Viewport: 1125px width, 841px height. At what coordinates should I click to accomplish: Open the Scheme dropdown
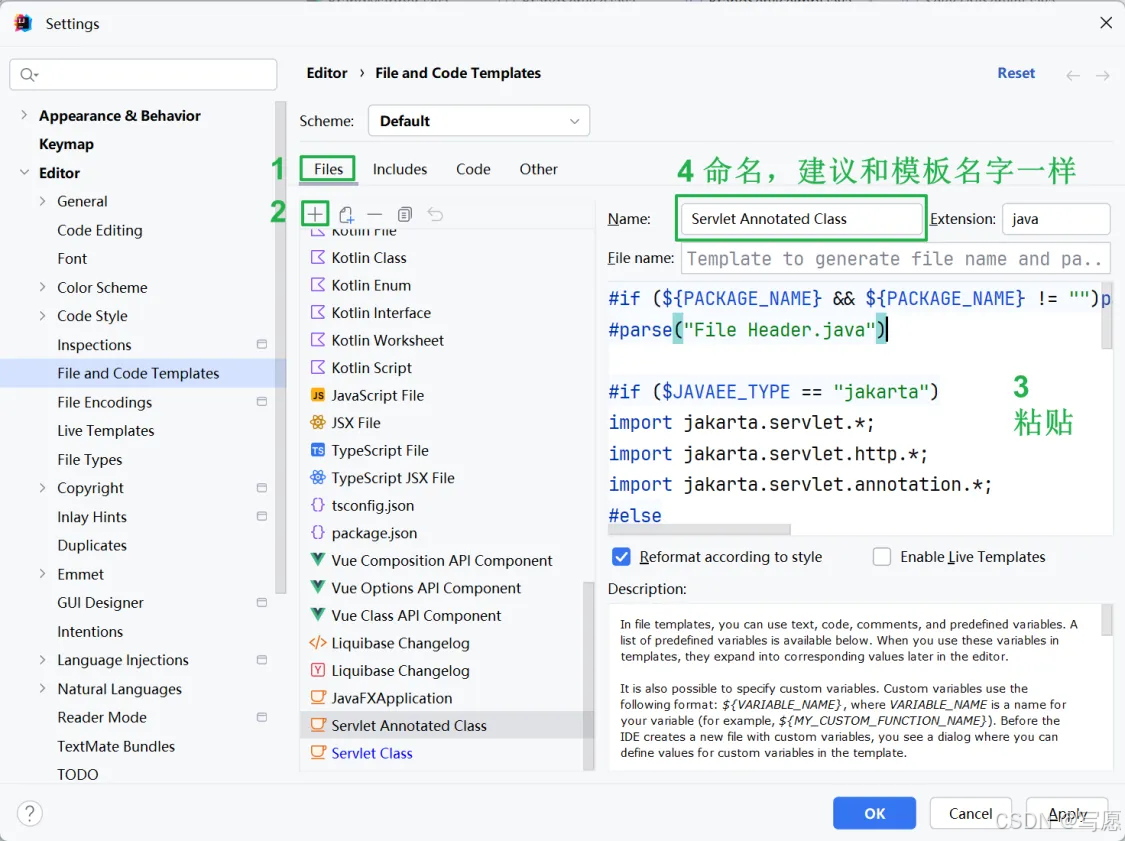tap(479, 121)
